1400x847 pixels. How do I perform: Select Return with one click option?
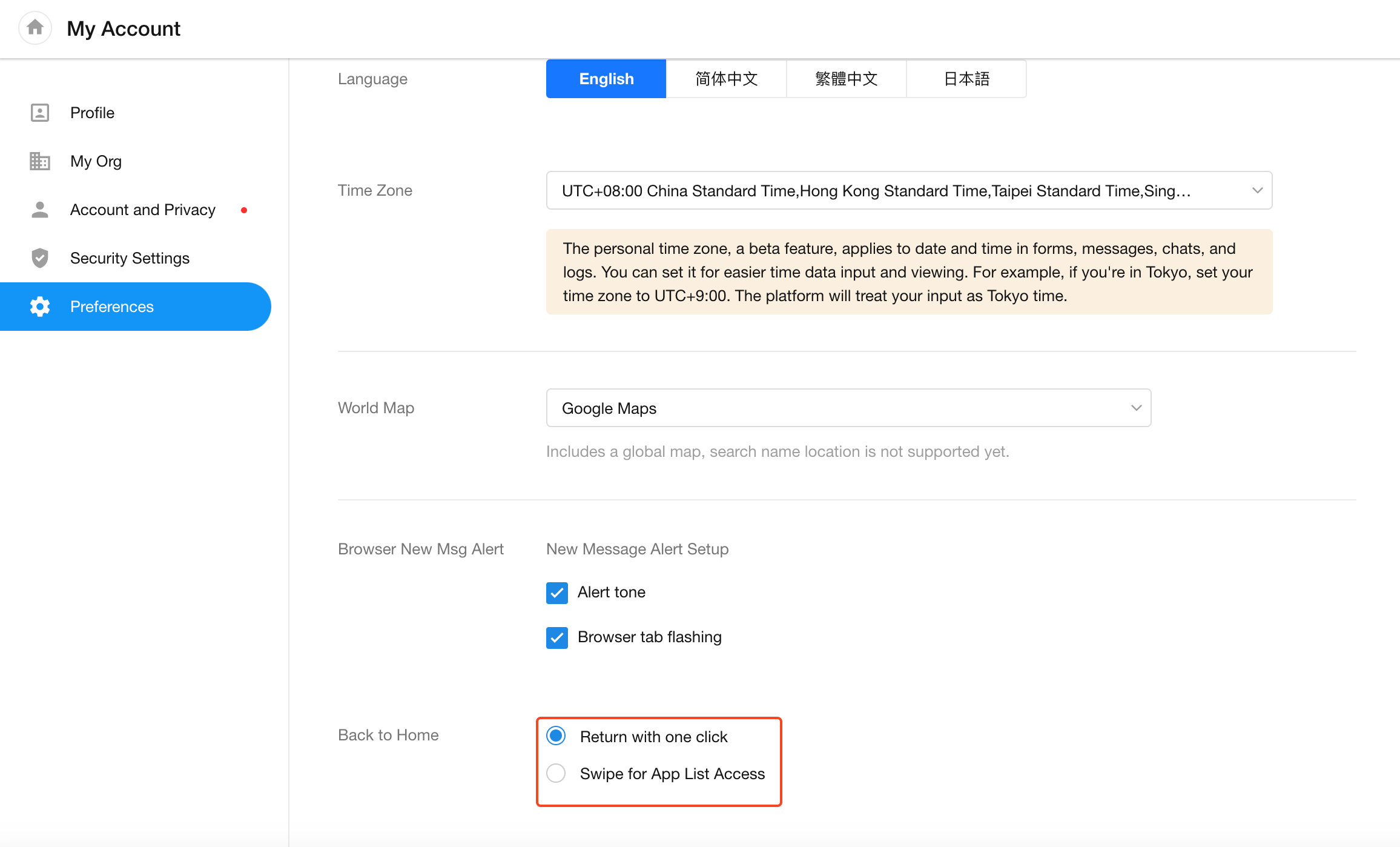coord(556,736)
